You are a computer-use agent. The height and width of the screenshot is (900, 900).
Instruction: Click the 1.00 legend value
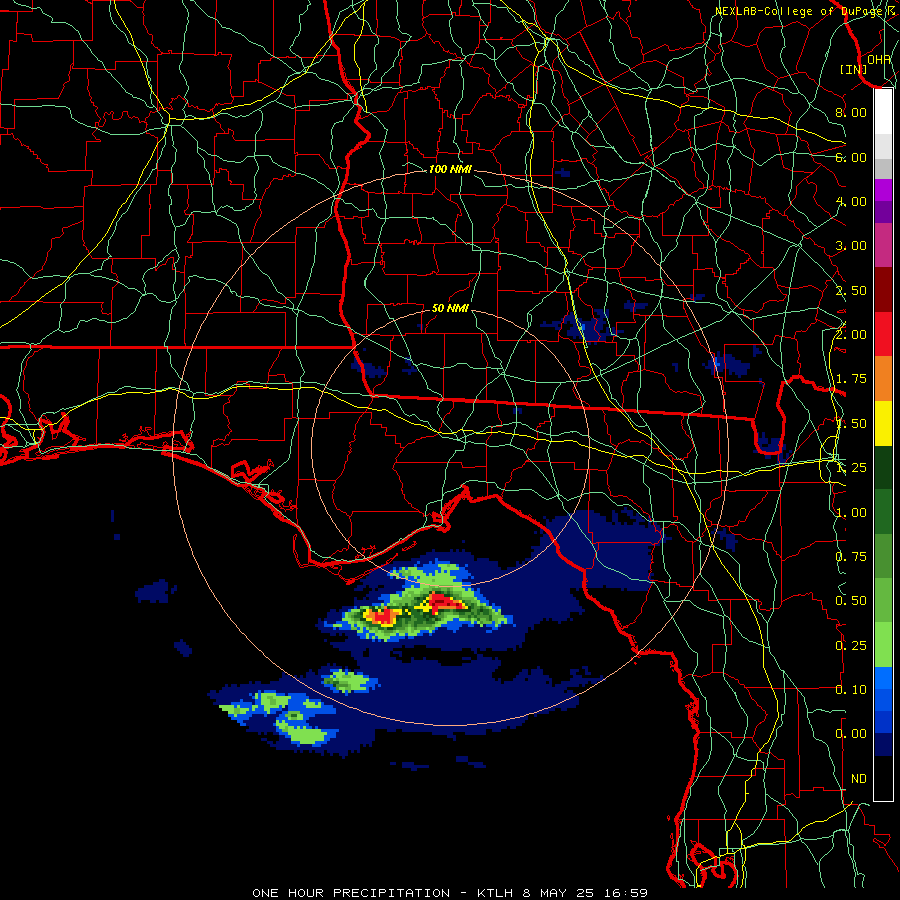coord(851,513)
